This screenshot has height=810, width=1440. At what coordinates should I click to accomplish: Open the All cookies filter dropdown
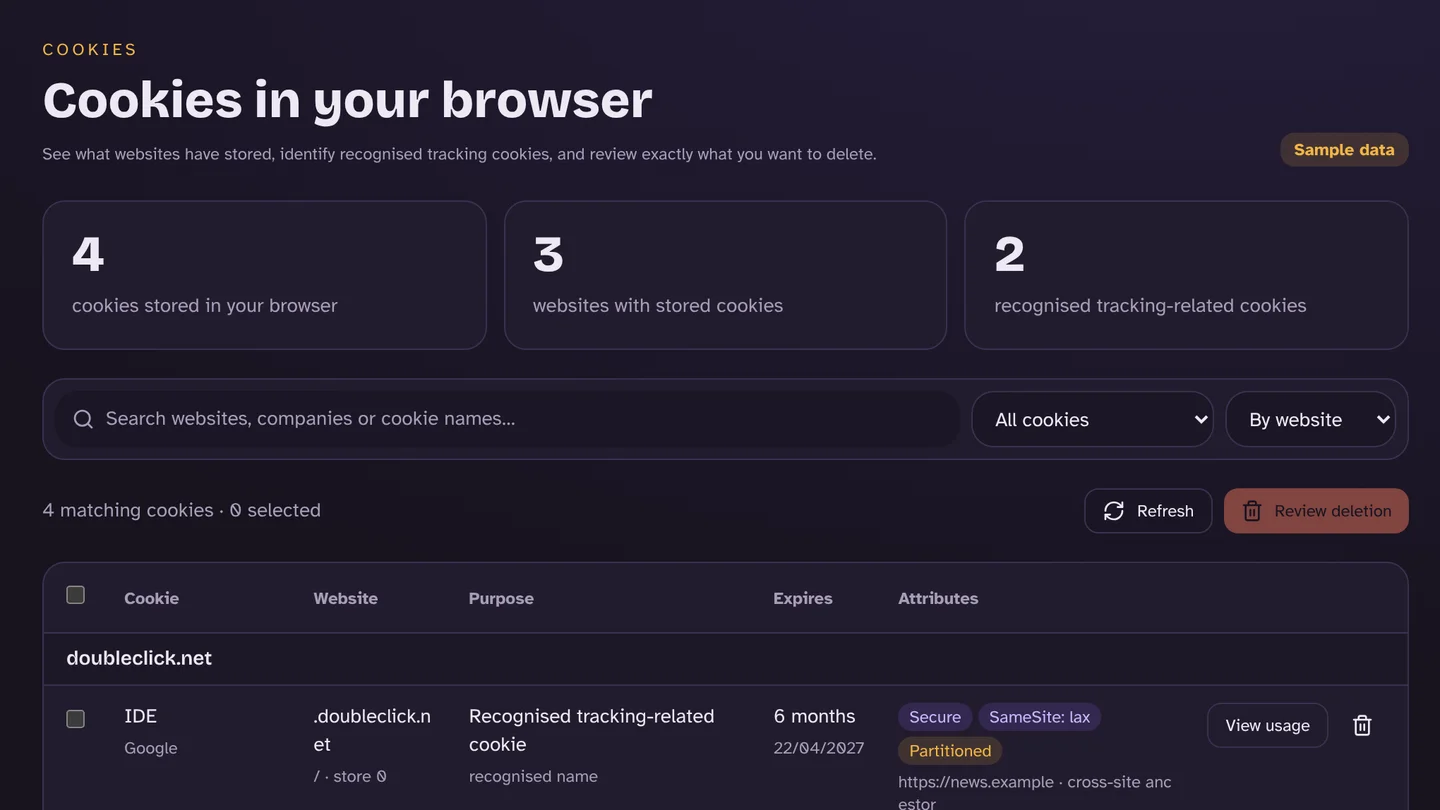point(1092,419)
